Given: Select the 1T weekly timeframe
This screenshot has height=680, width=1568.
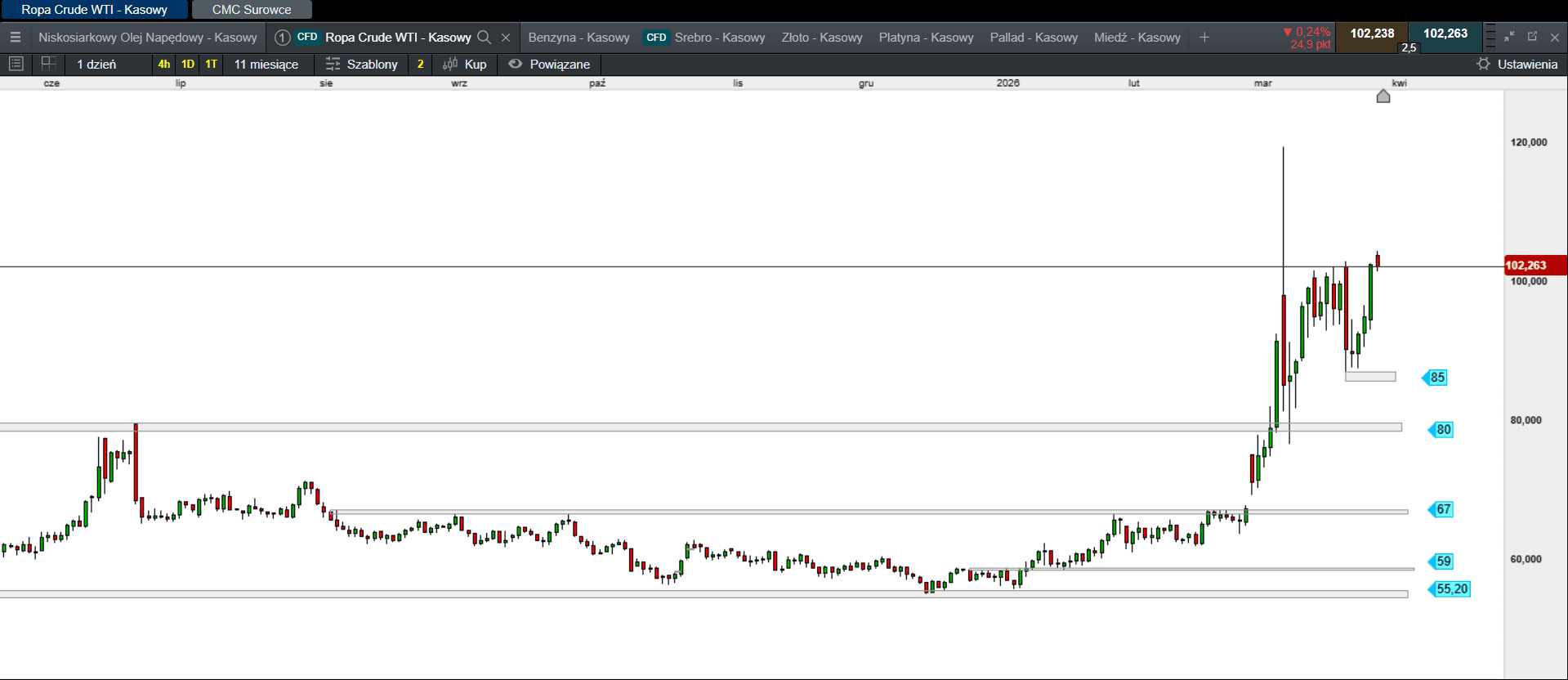Looking at the screenshot, I should coord(211,64).
